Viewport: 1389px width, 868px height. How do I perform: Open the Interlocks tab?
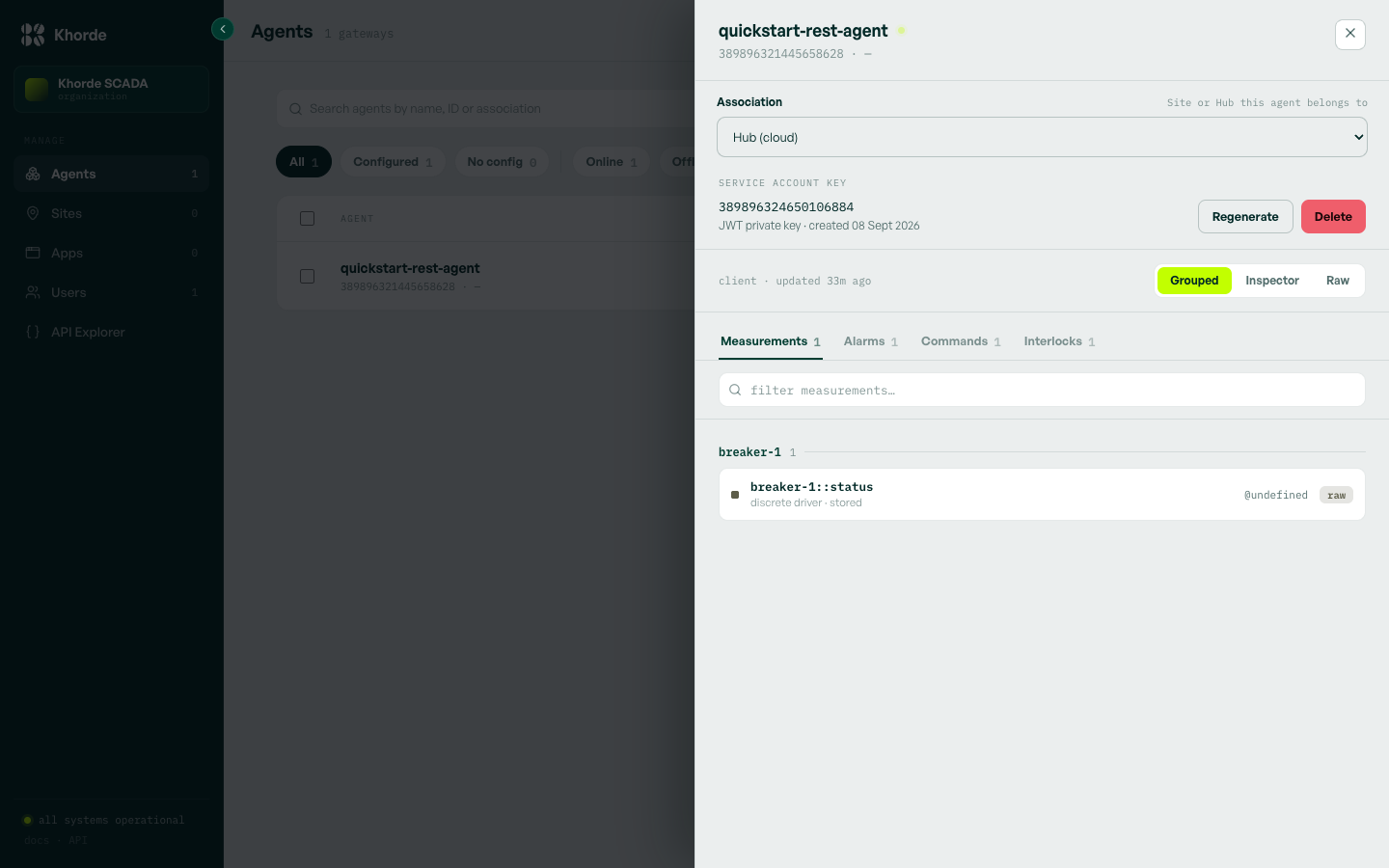(1059, 341)
